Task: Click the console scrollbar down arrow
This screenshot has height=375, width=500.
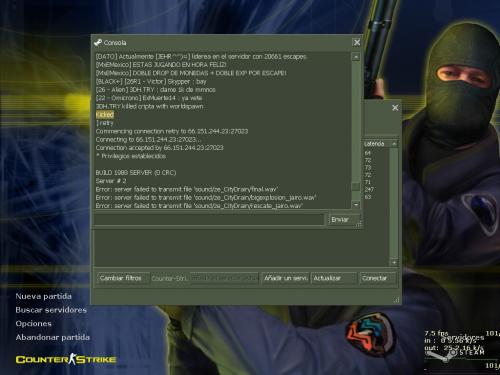Action: pyautogui.click(x=356, y=204)
